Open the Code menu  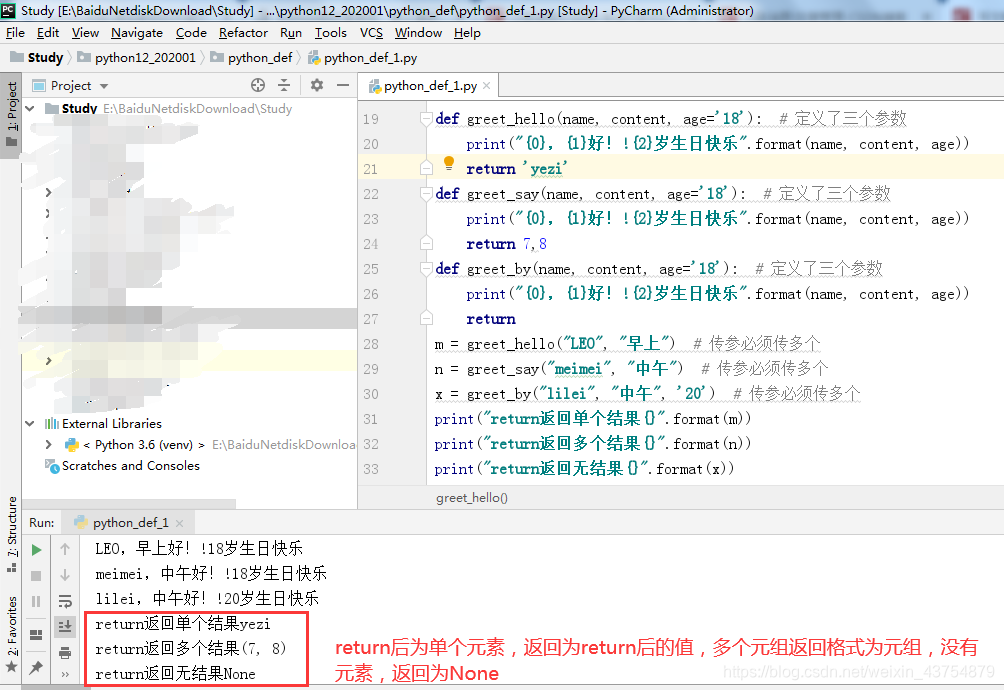(191, 33)
